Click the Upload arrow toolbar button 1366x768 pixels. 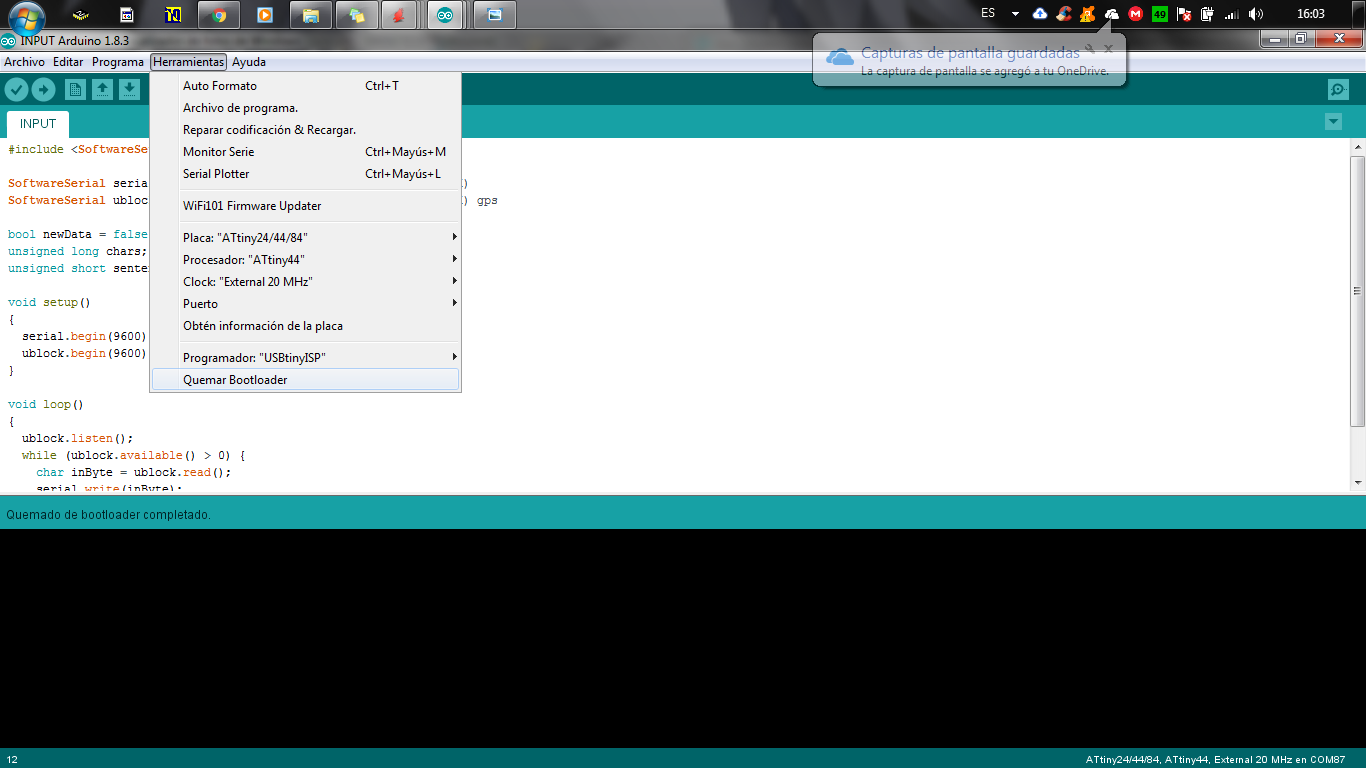coord(43,90)
